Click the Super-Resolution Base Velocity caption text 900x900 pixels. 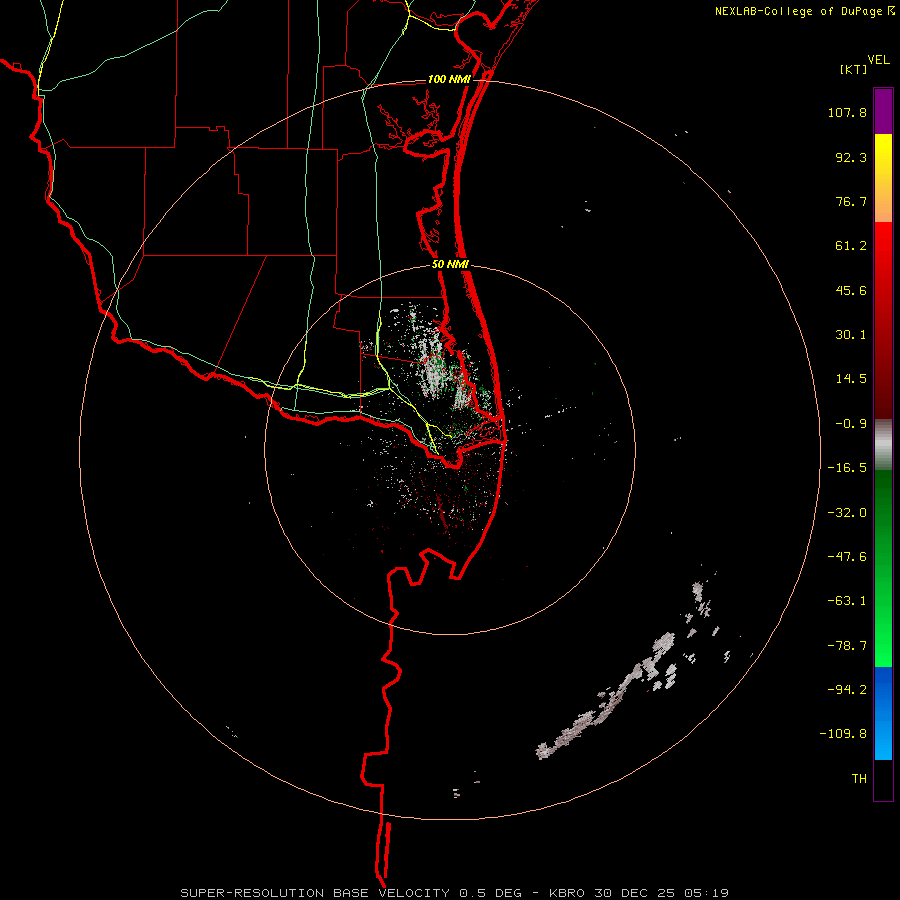[455, 893]
